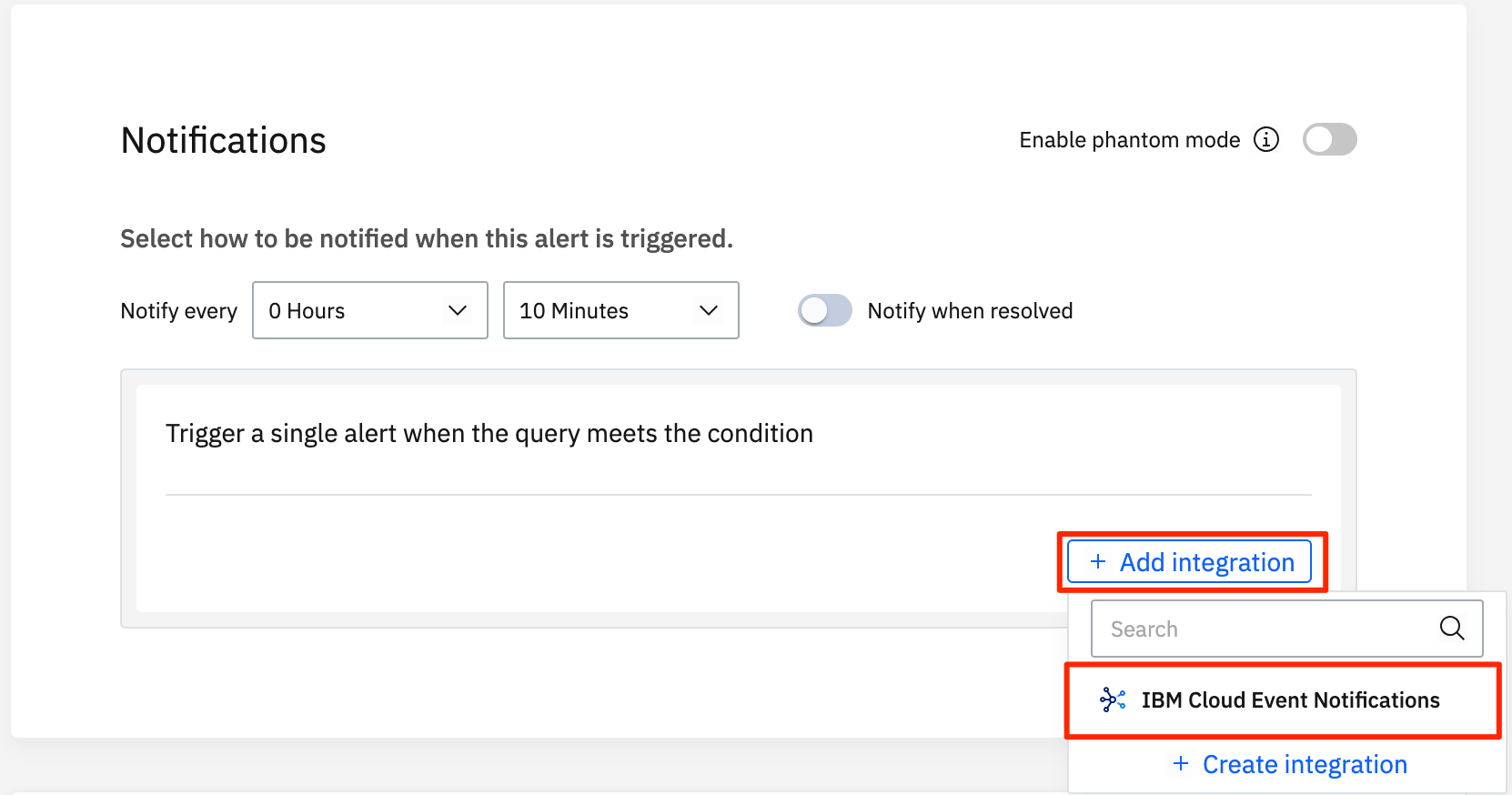Enable phantom mode toggle
The image size is (1512, 795).
[1329, 139]
